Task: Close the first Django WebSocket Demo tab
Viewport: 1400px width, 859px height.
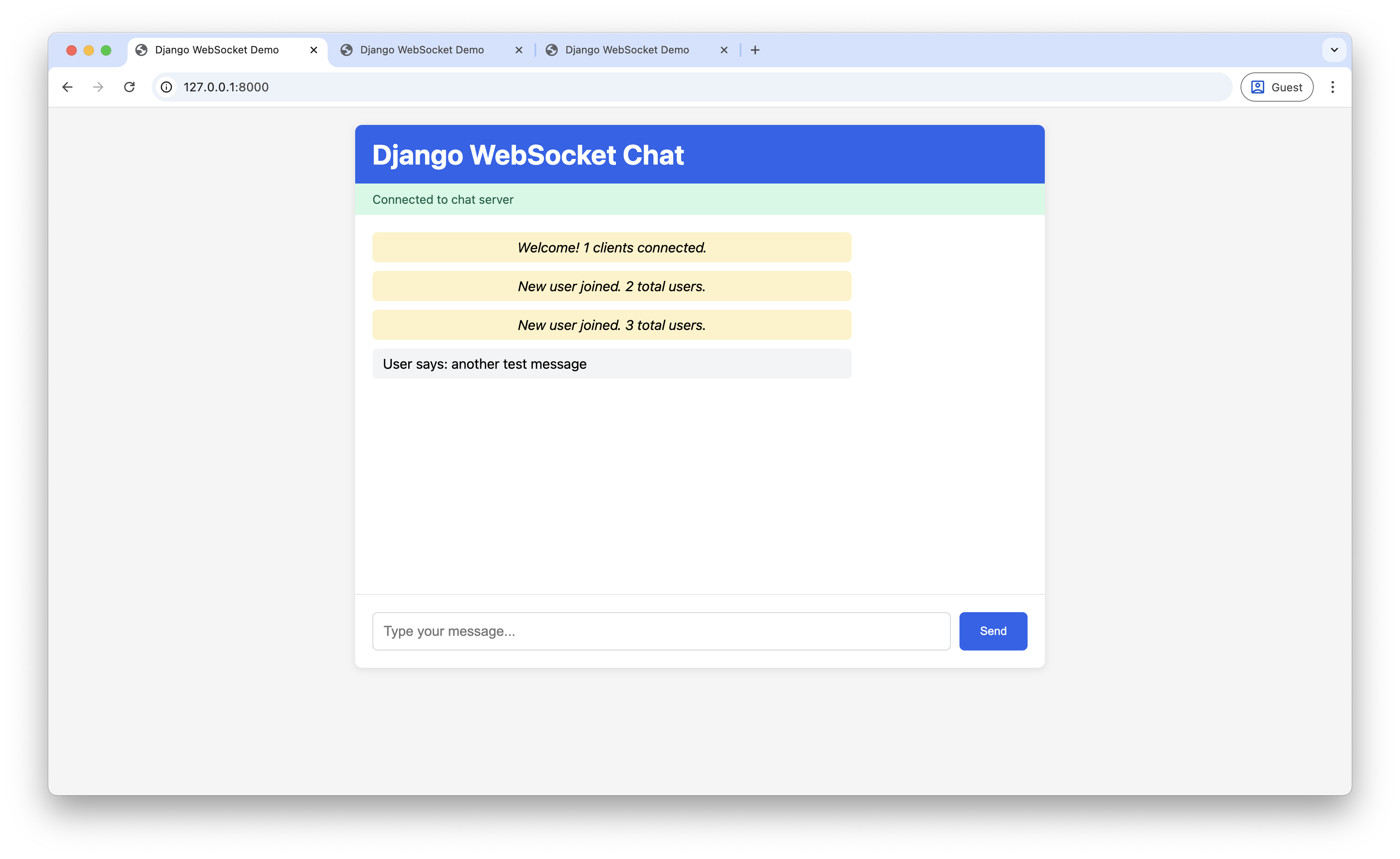Action: coord(313,50)
